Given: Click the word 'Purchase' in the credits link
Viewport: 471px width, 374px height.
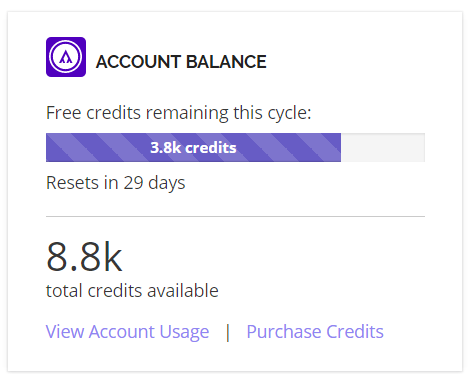Looking at the screenshot, I should tap(284, 332).
